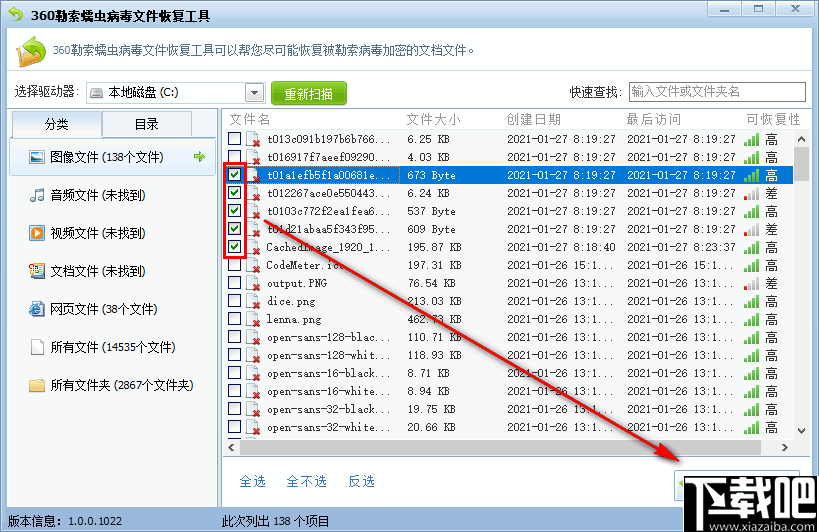Viewport: 819px width, 532px height.
Task: Uncheck the 609 Byte file row checkbox
Action: 235,228
